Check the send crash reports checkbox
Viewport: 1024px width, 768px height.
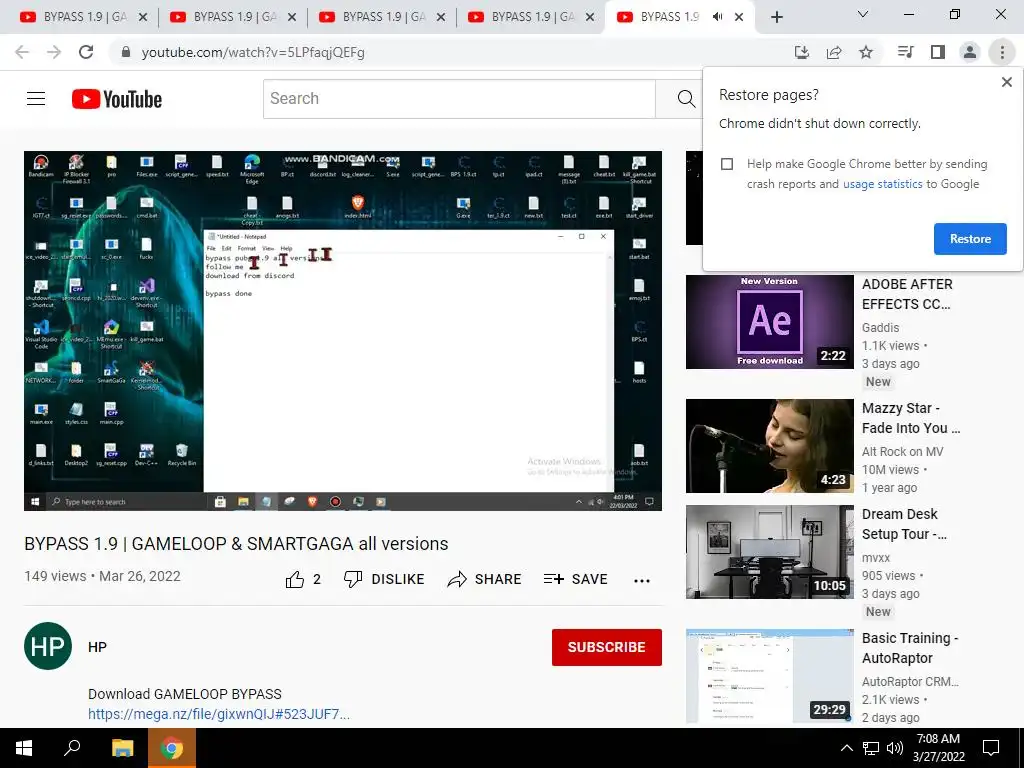pos(727,164)
